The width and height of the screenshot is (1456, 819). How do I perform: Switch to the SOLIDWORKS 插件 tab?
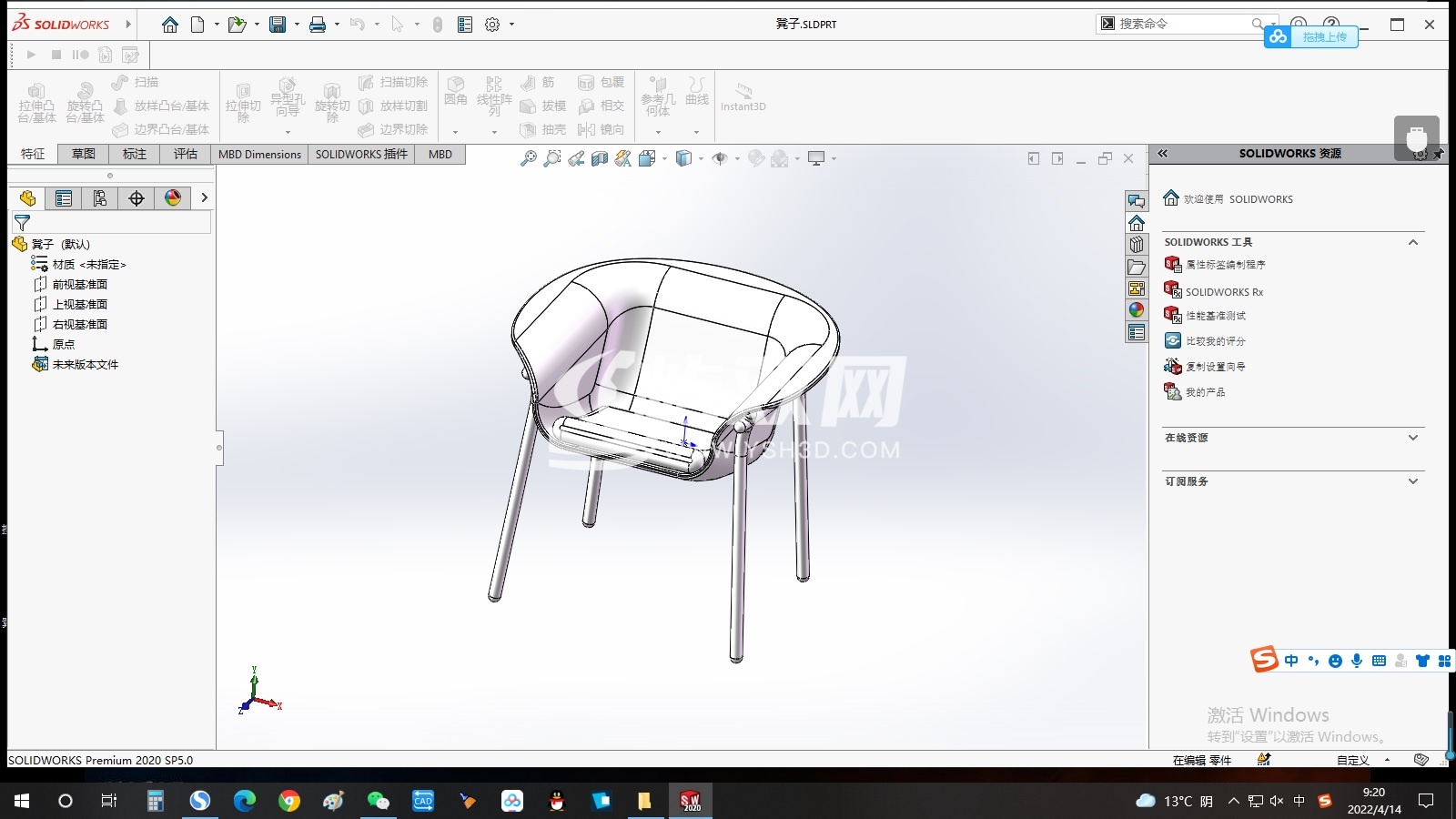pos(361,154)
